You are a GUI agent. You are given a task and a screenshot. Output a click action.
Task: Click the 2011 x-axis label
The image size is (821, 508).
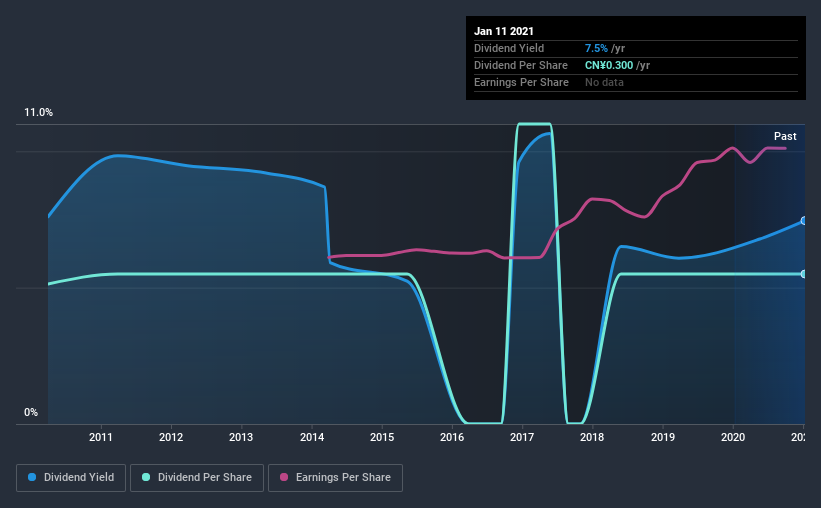[x=101, y=437]
